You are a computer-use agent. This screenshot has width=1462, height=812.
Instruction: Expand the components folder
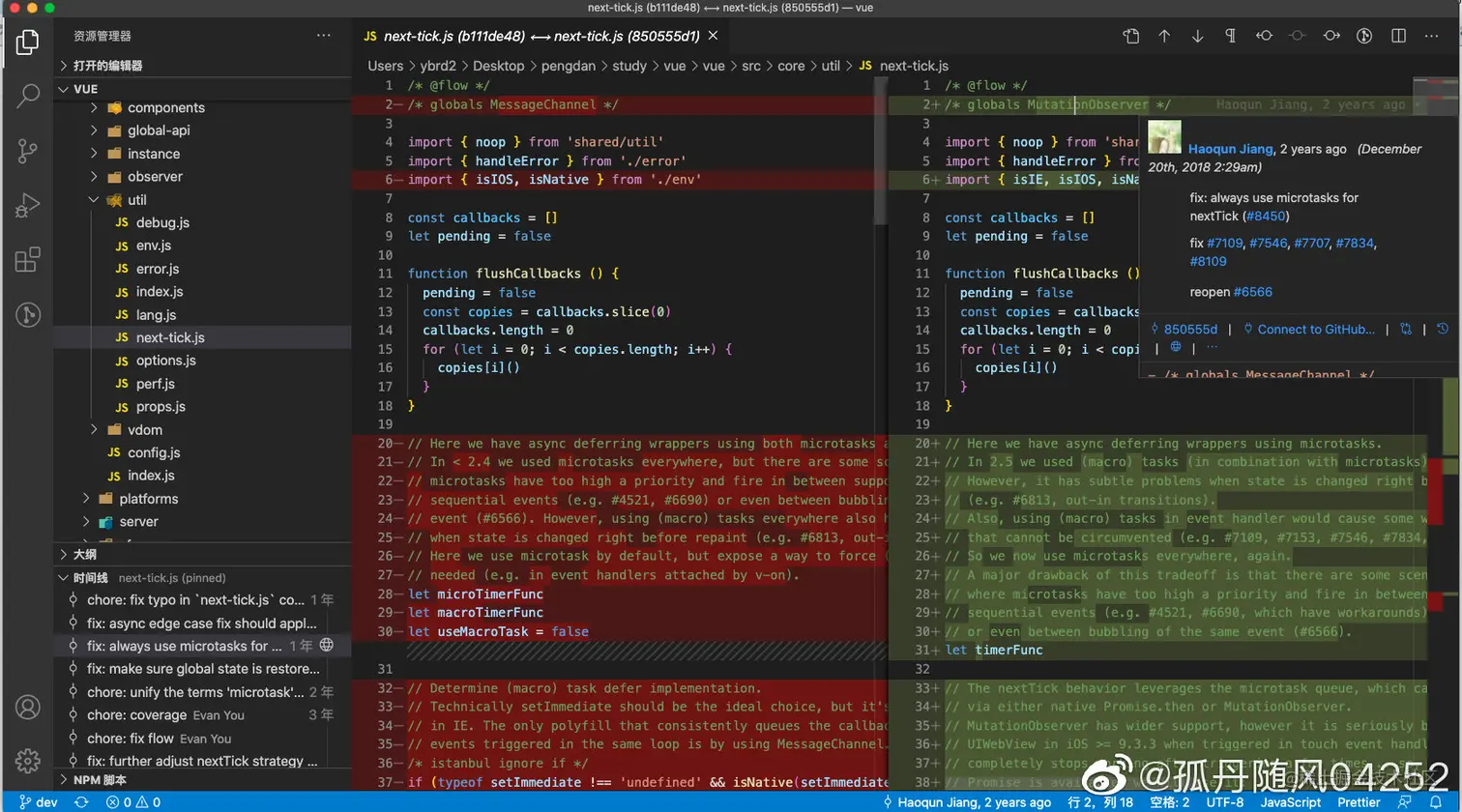pos(202,107)
